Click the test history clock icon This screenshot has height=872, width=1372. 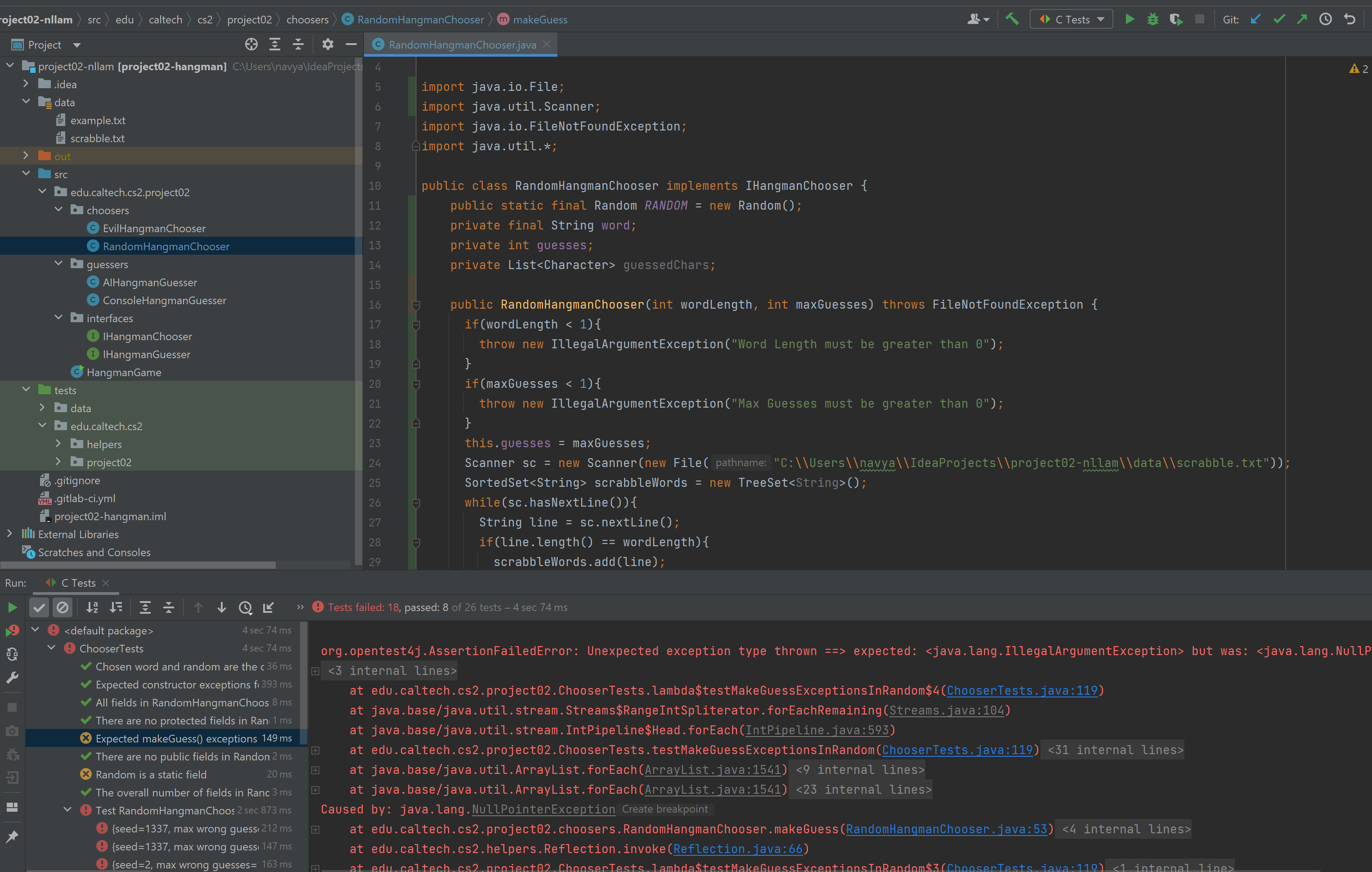pos(245,607)
